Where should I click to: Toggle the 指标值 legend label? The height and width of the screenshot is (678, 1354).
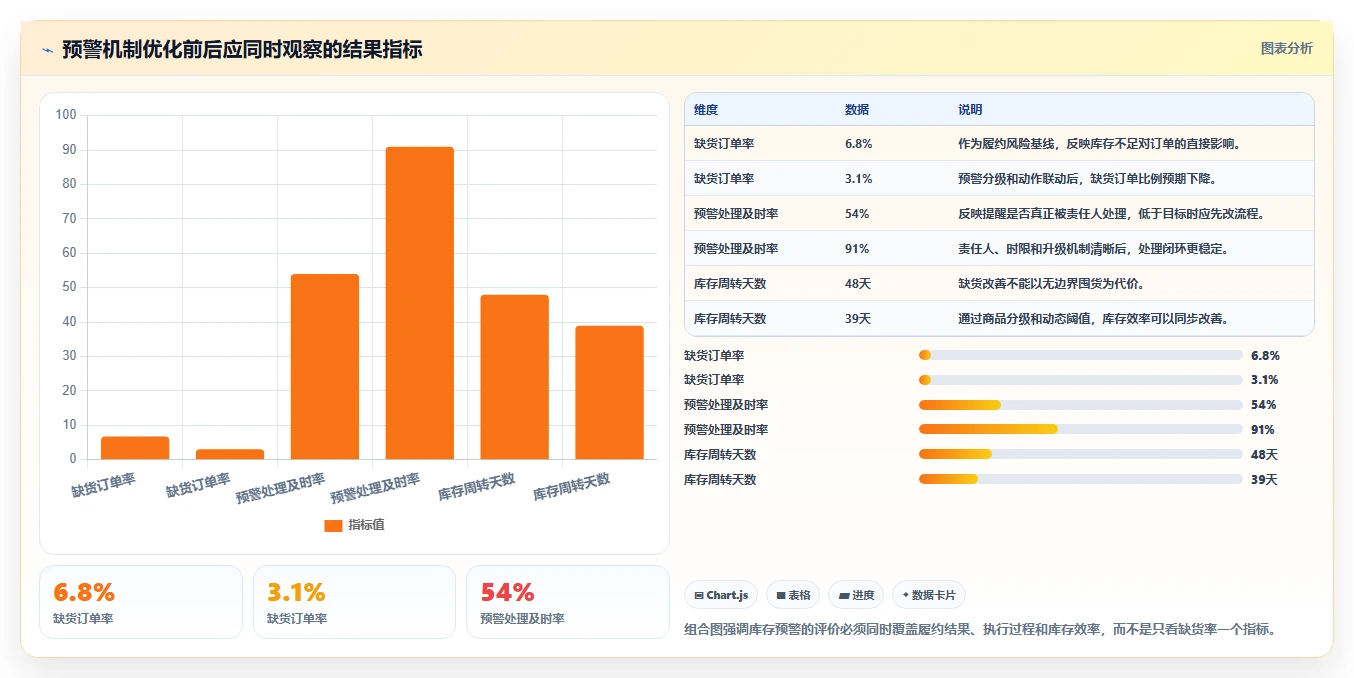(366, 525)
